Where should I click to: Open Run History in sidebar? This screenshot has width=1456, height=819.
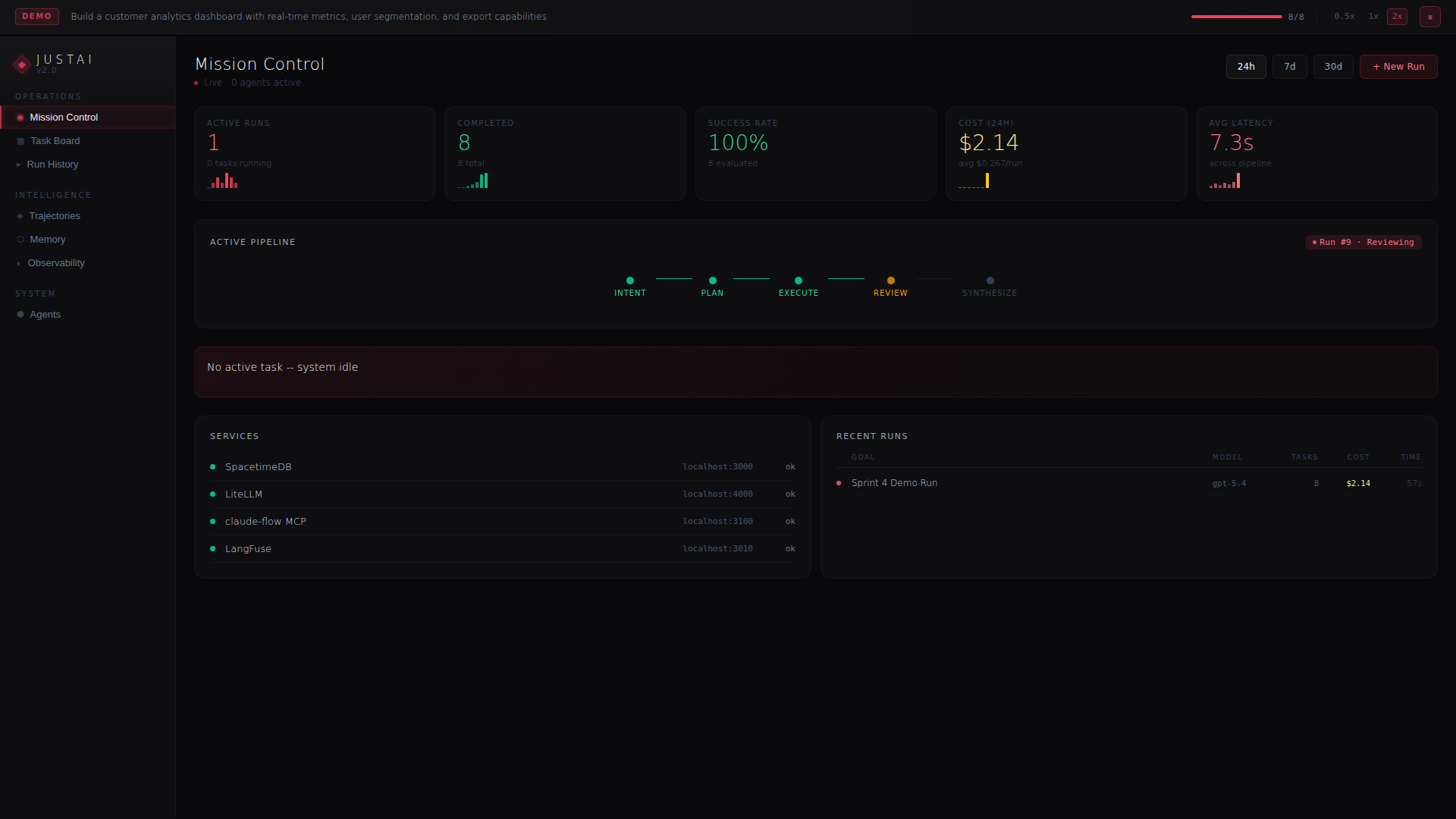tap(88, 165)
